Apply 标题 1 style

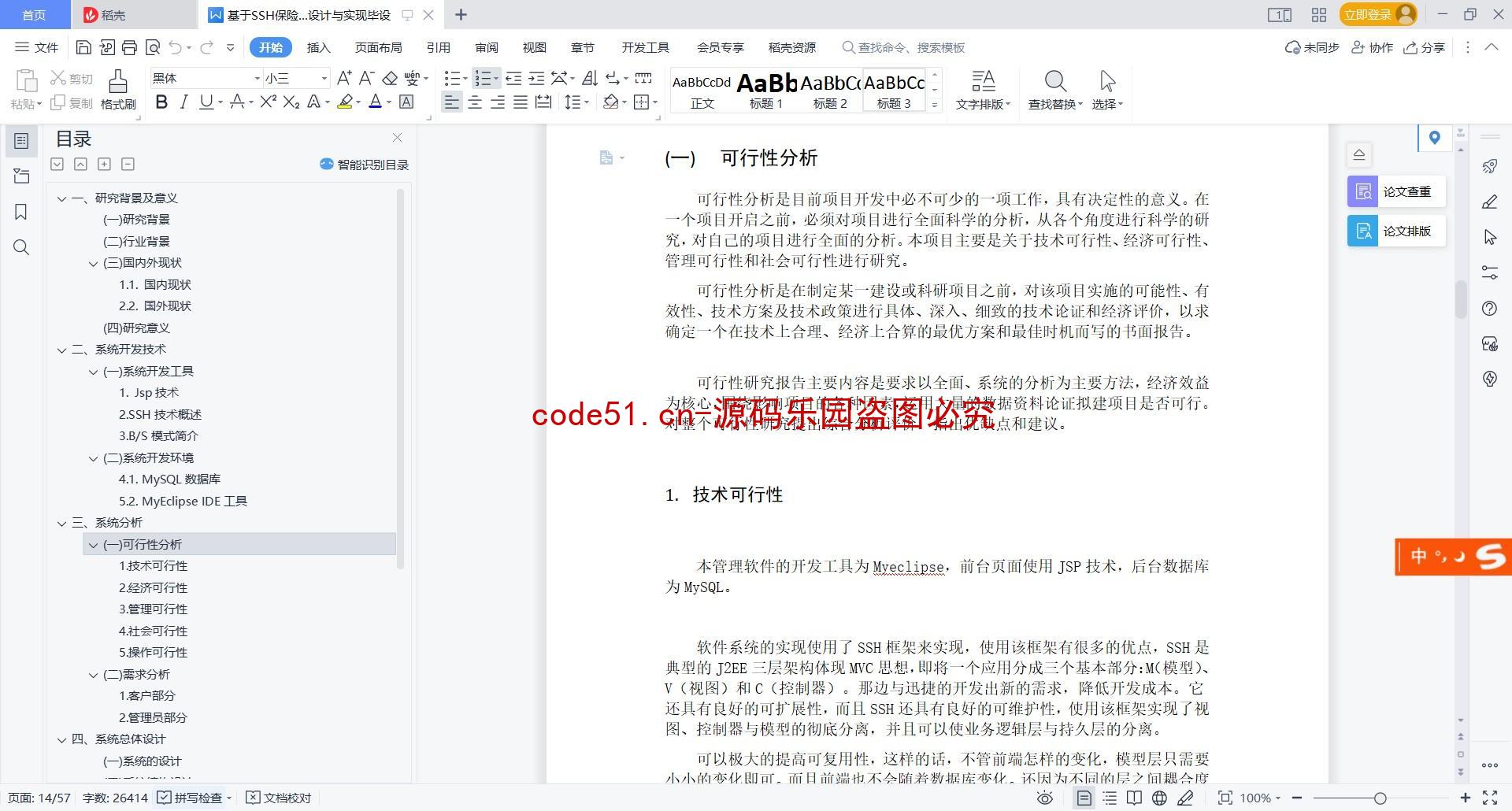[766, 91]
